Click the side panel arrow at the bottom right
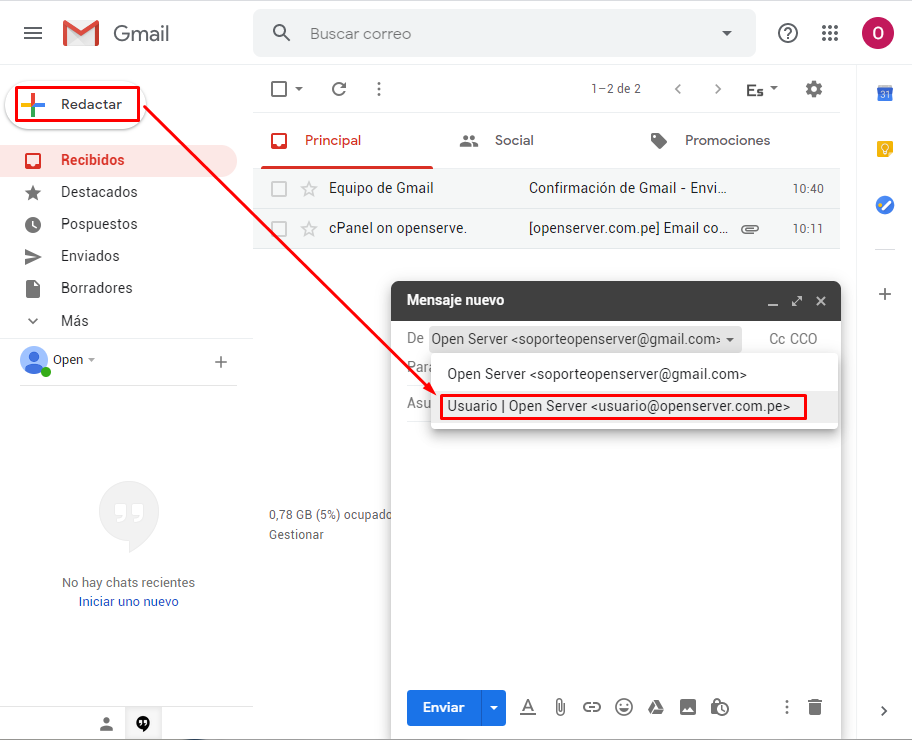The width and height of the screenshot is (912, 740). [x=884, y=711]
